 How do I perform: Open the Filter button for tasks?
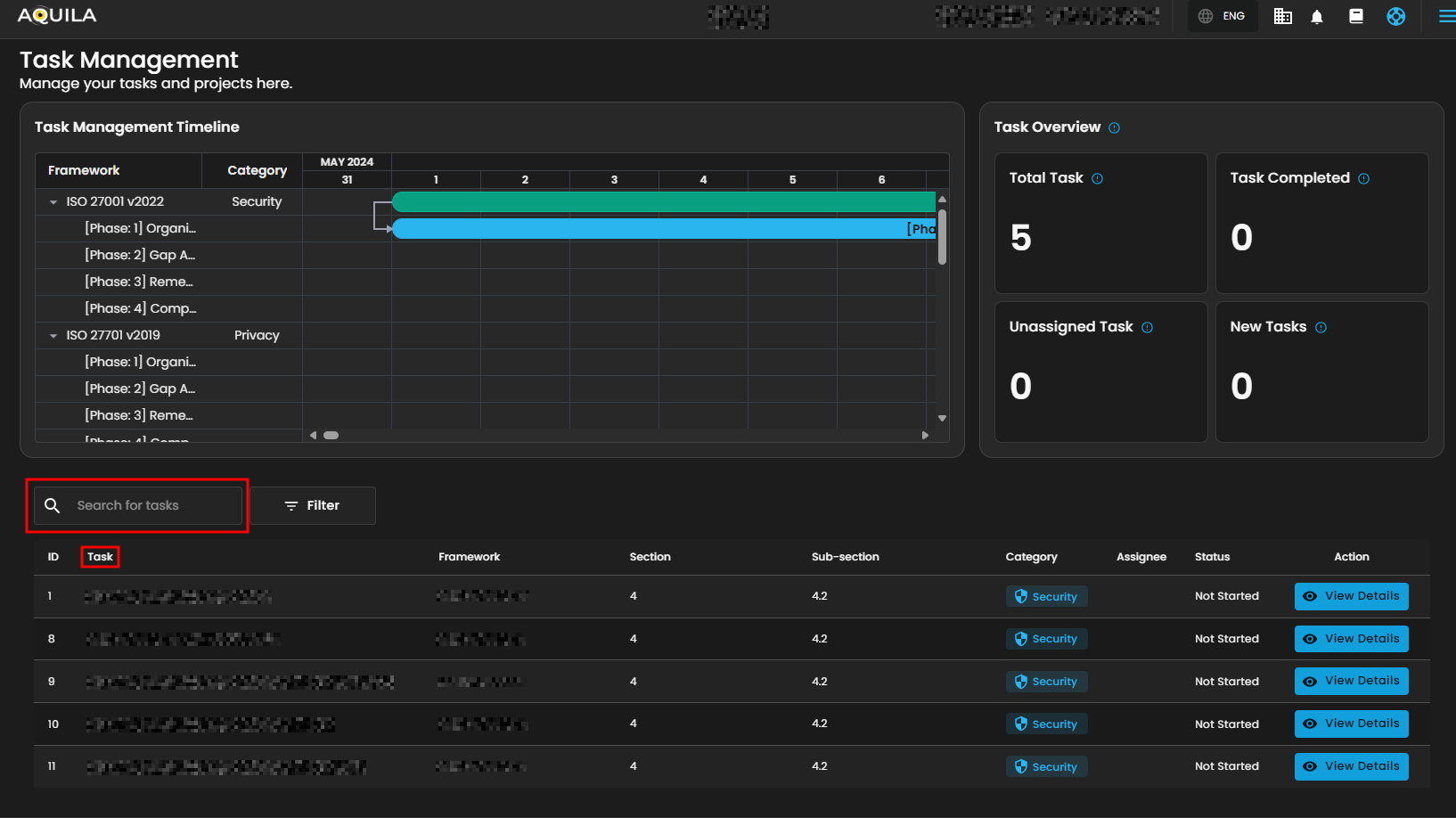pos(313,505)
